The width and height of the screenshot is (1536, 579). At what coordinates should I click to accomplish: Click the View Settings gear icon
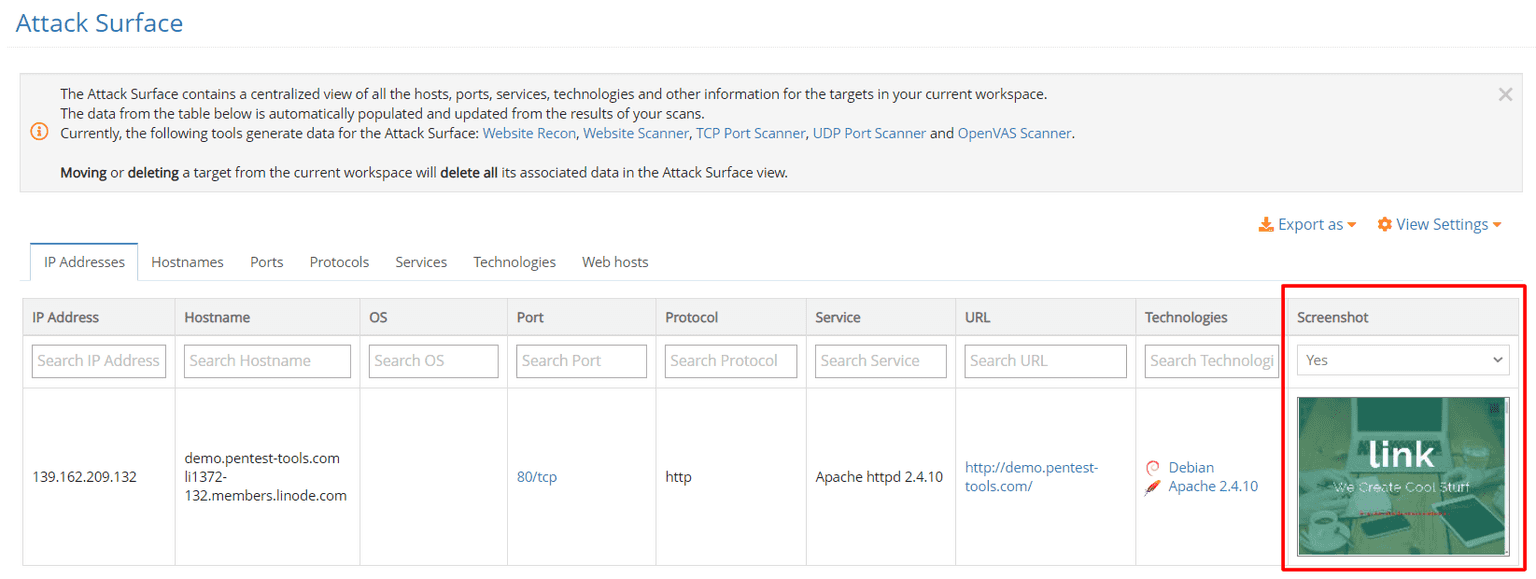tap(1384, 225)
